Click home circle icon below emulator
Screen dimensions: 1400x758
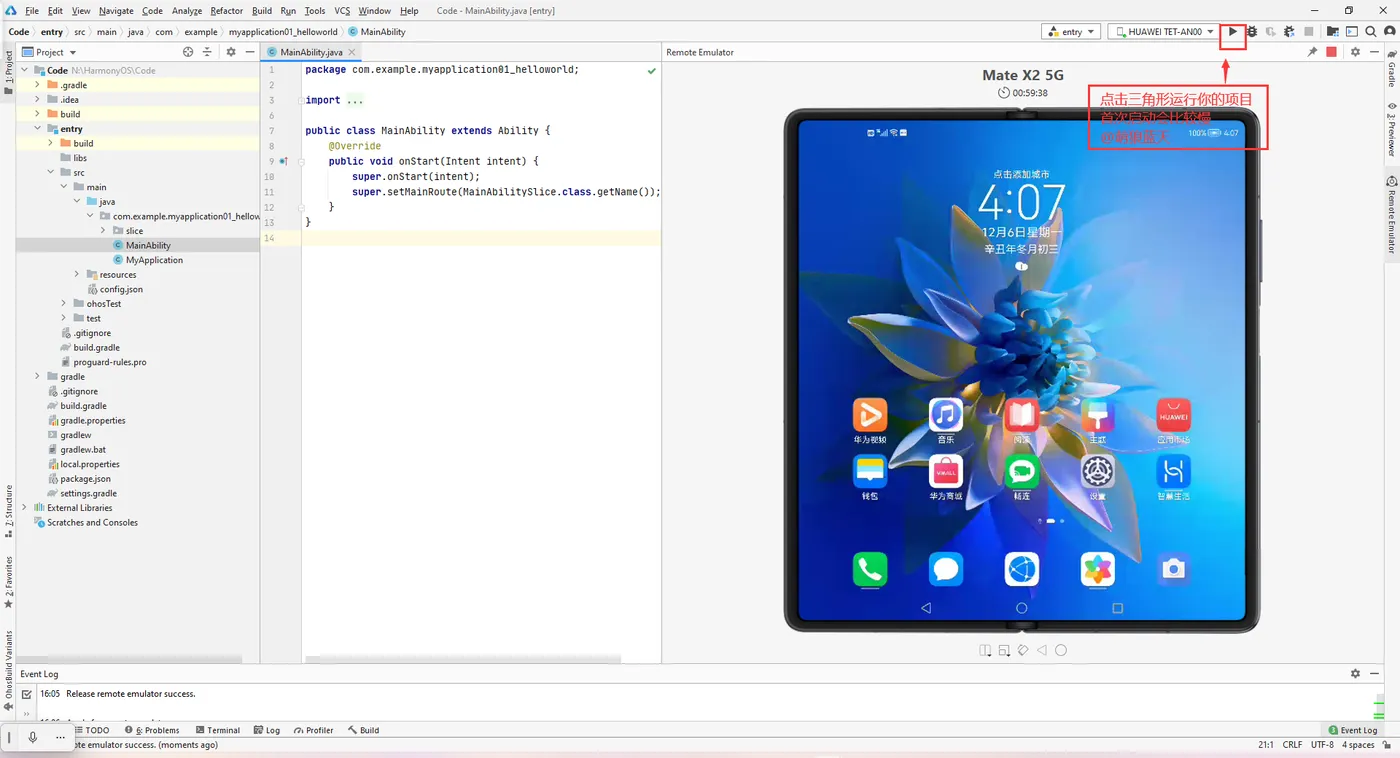coord(1061,650)
